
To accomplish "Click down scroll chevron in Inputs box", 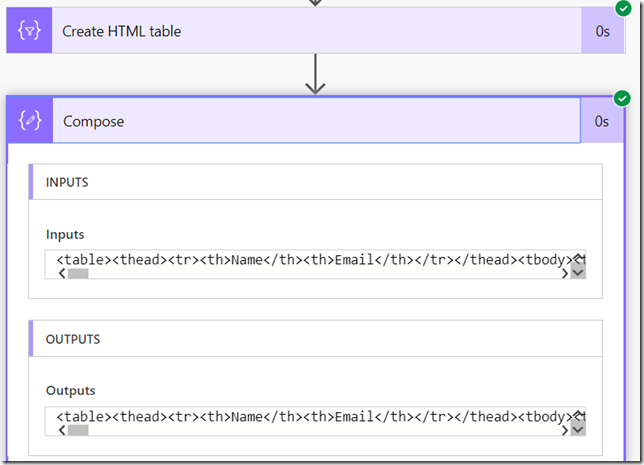I will [x=577, y=273].
